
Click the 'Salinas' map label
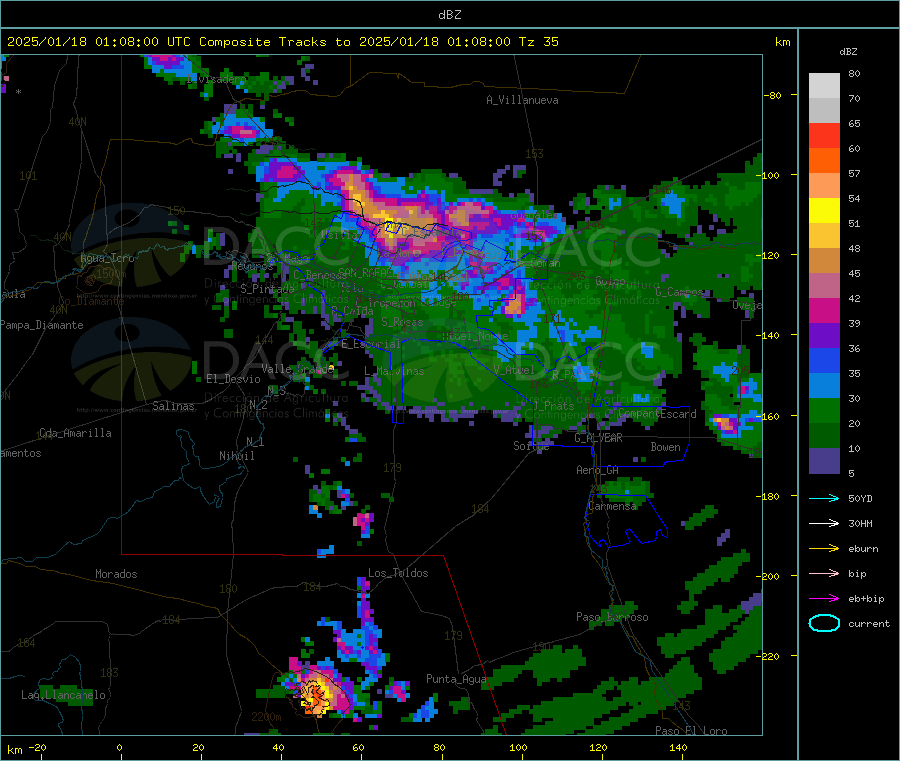[x=173, y=406]
